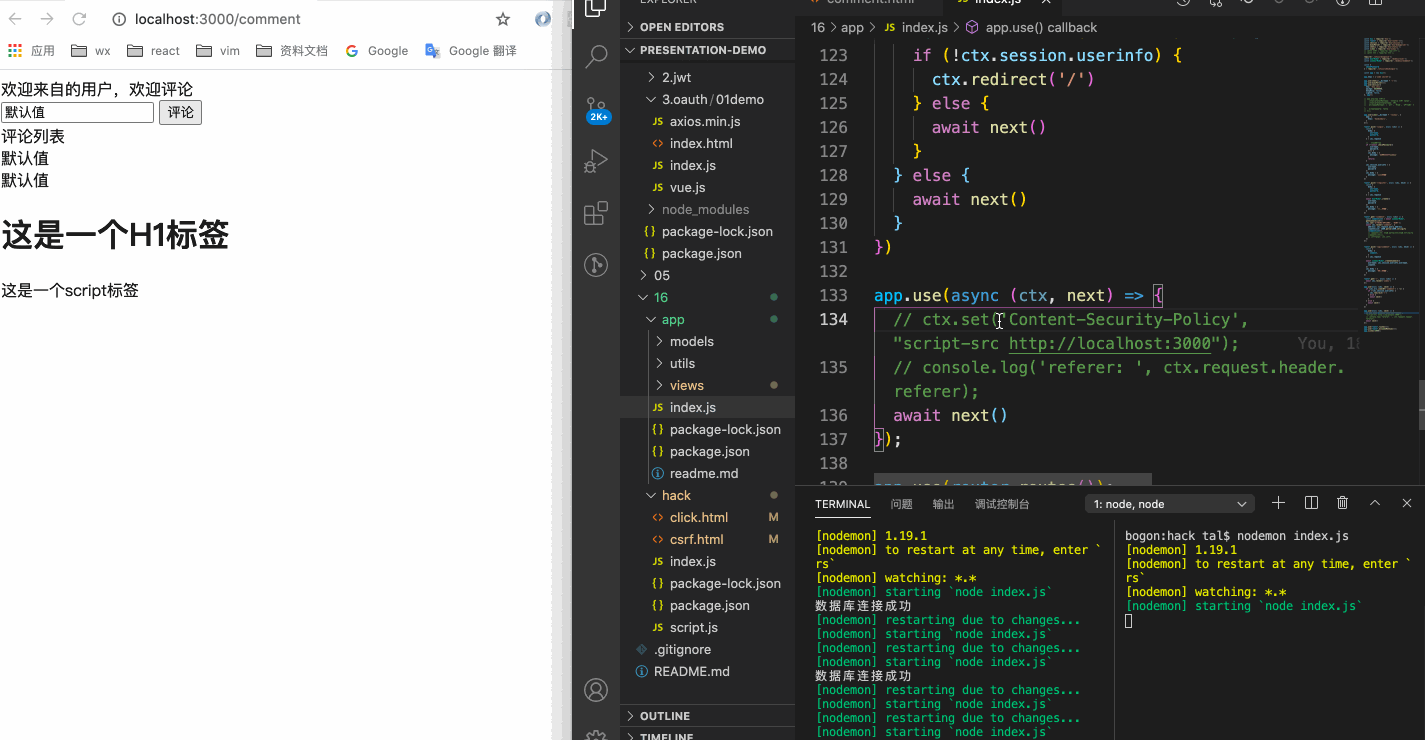Go back using the browser back arrow
This screenshot has width=1425, height=740.
15,19
